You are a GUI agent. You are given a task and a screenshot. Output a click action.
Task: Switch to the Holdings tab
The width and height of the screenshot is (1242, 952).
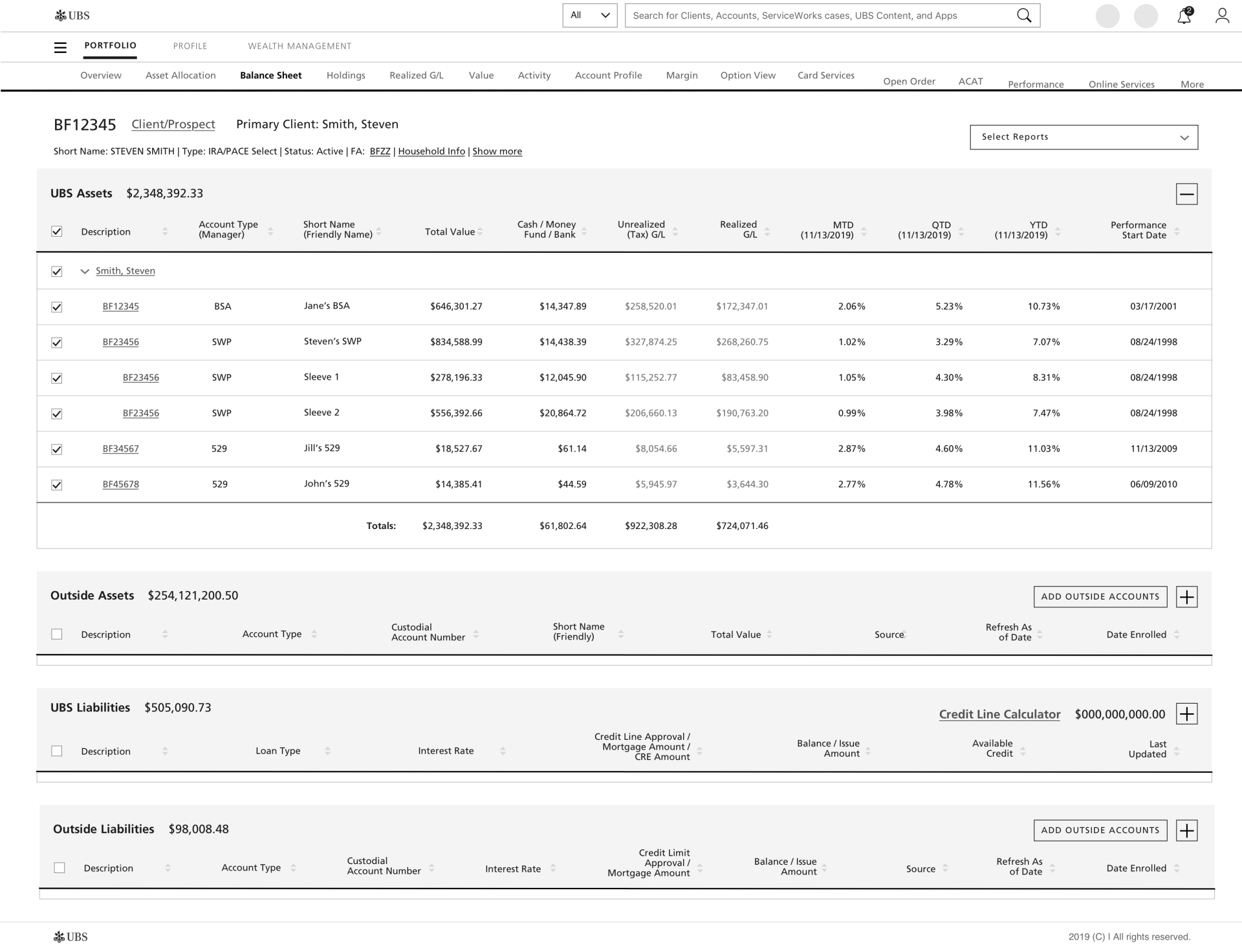click(345, 76)
